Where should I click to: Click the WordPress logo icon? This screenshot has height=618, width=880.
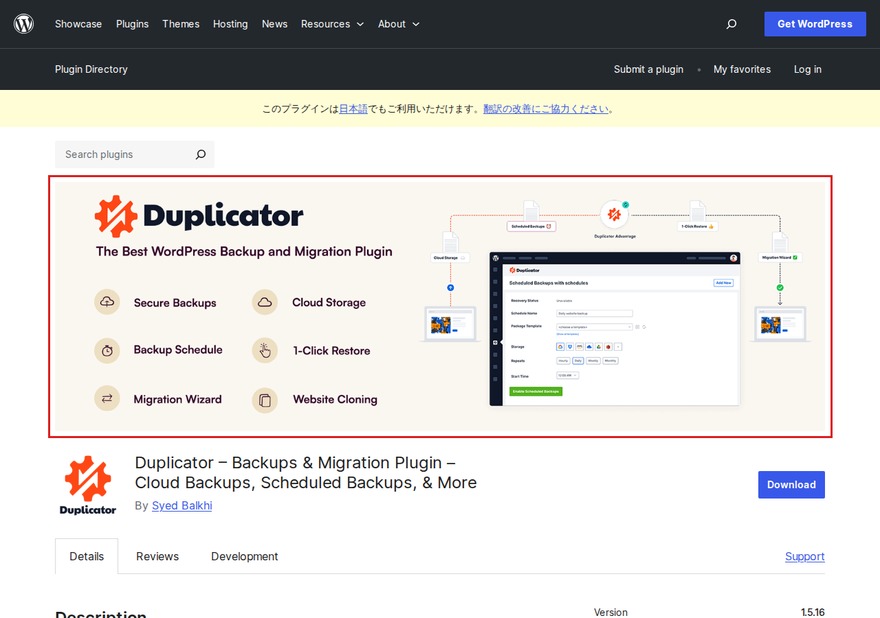pyautogui.click(x=24, y=24)
